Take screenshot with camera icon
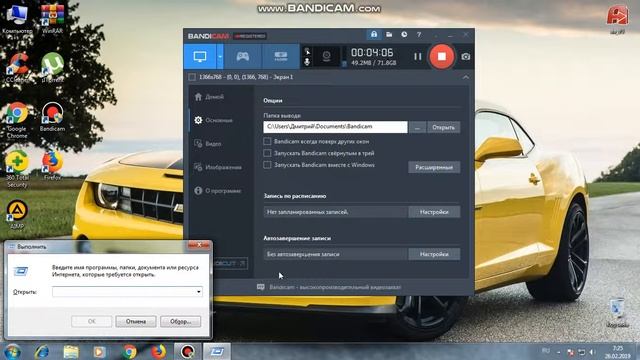Screen dimensions: 640x360 point(466,57)
